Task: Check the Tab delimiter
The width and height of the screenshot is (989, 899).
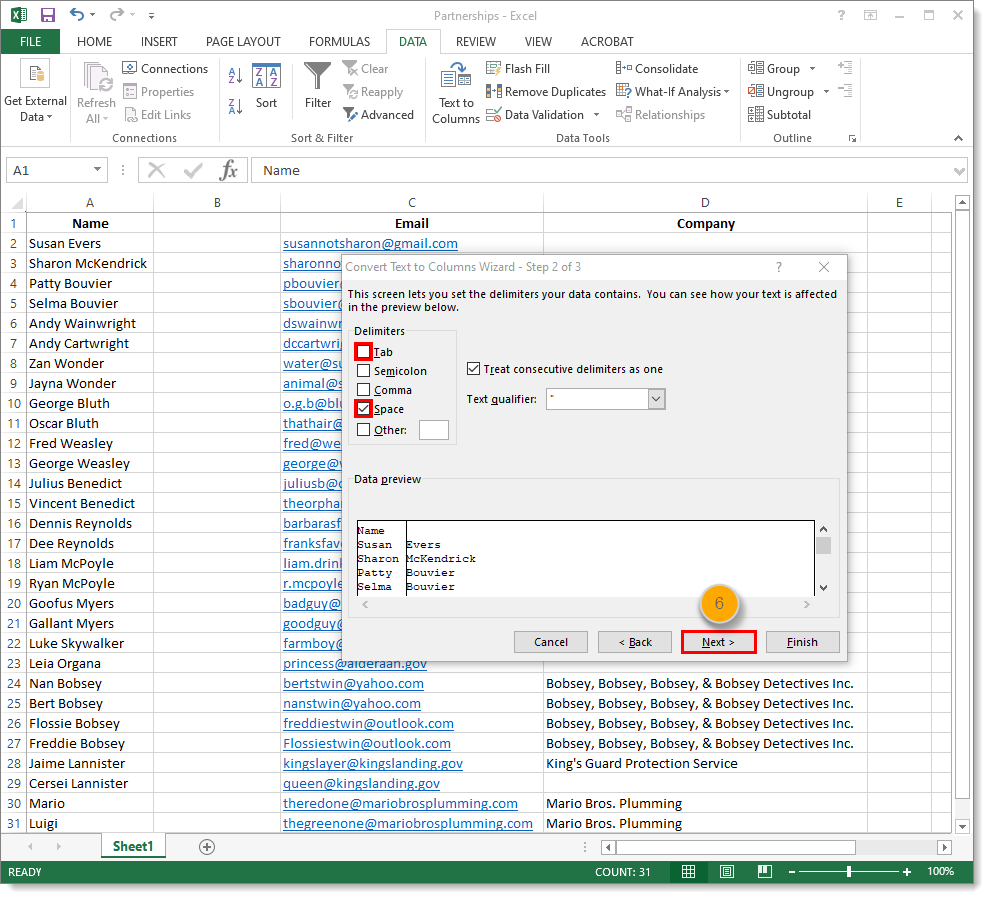Action: pos(363,351)
